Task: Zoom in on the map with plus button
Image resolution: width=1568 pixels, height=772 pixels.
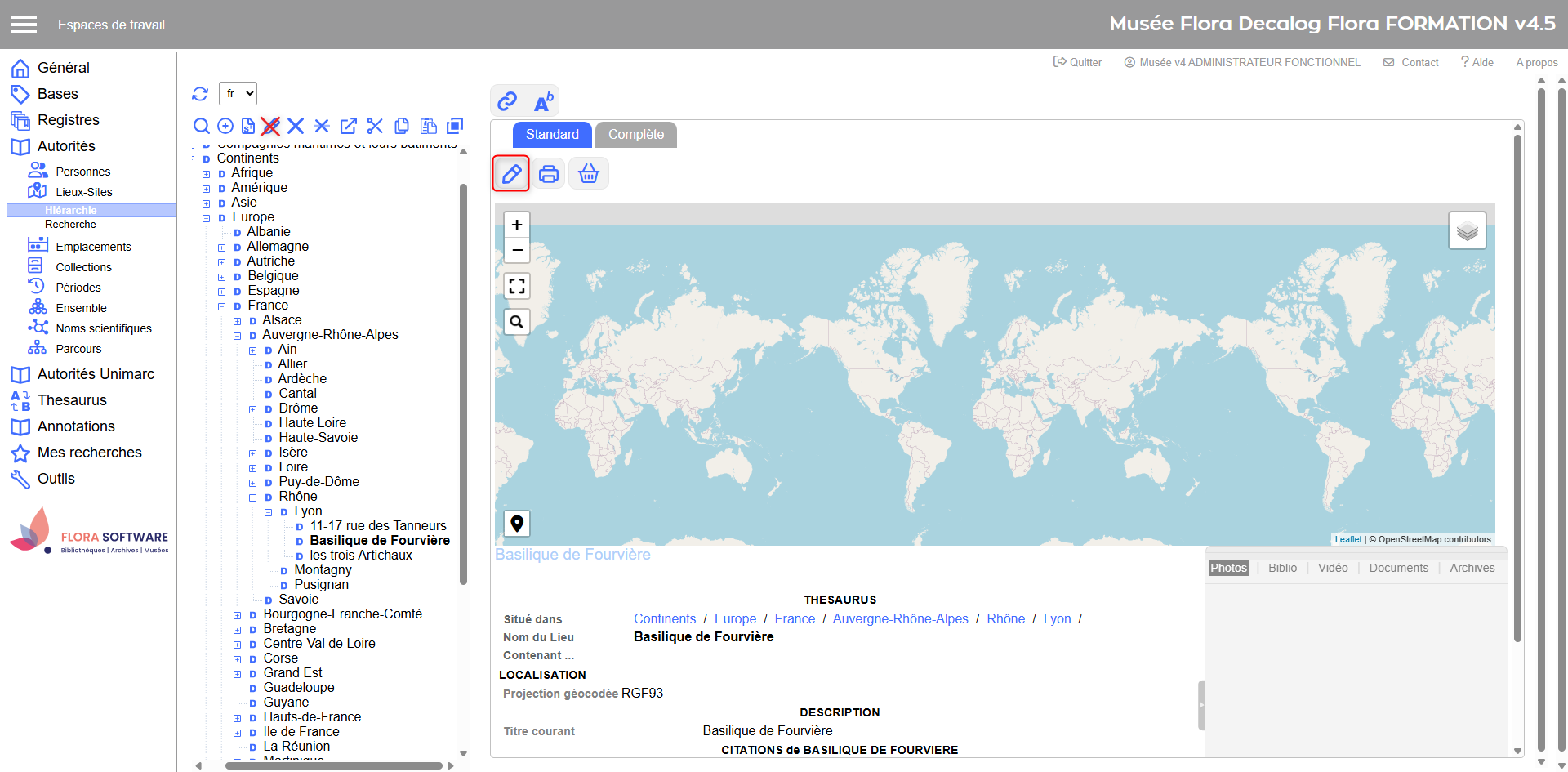Action: [517, 225]
